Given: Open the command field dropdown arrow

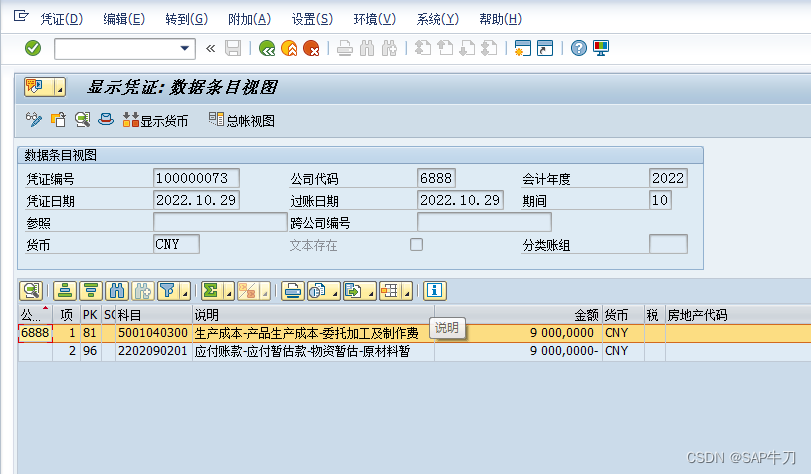Looking at the screenshot, I should (x=185, y=48).
